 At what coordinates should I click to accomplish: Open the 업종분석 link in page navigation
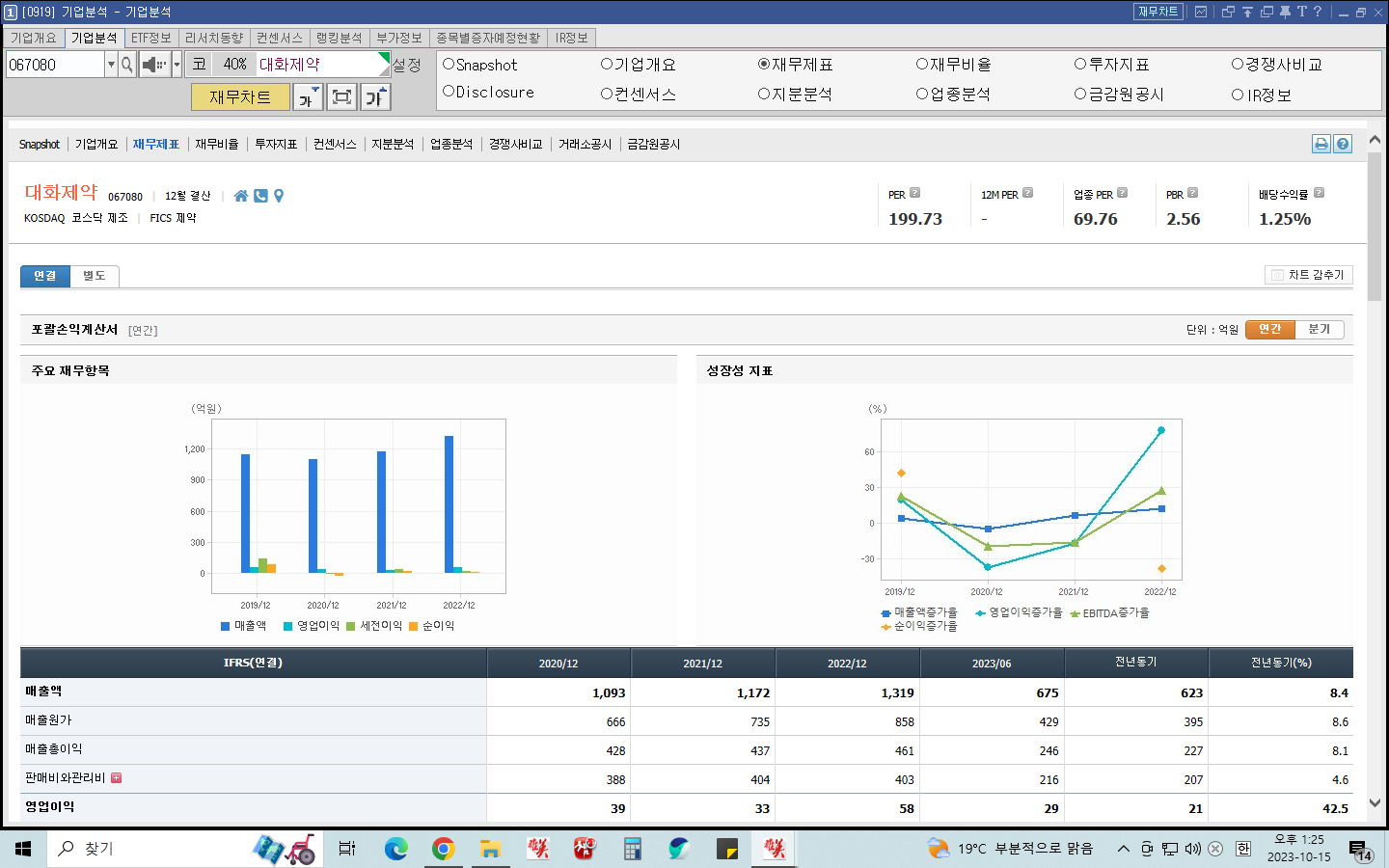(x=451, y=144)
